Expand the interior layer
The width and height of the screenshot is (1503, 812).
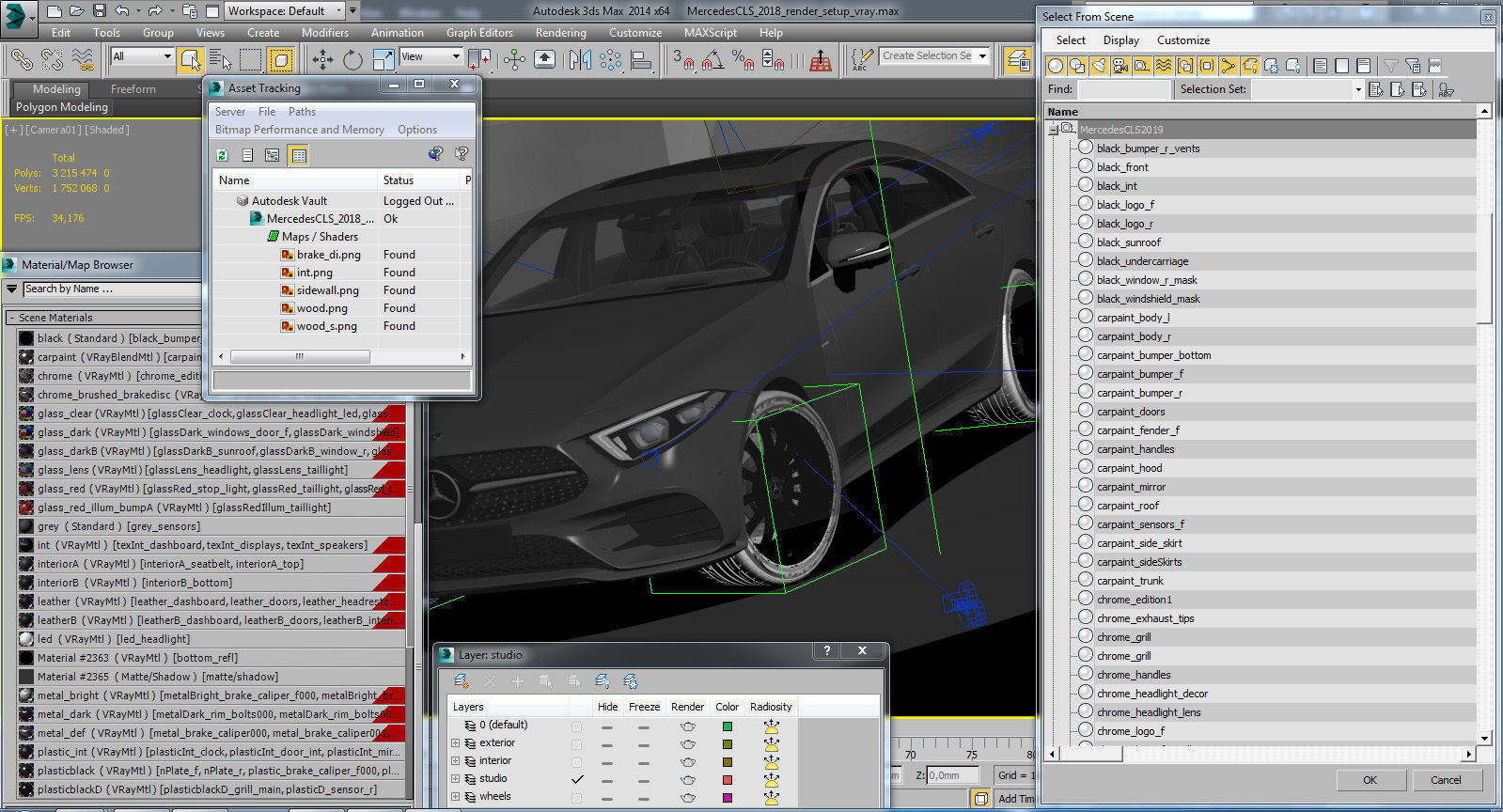pos(456,761)
